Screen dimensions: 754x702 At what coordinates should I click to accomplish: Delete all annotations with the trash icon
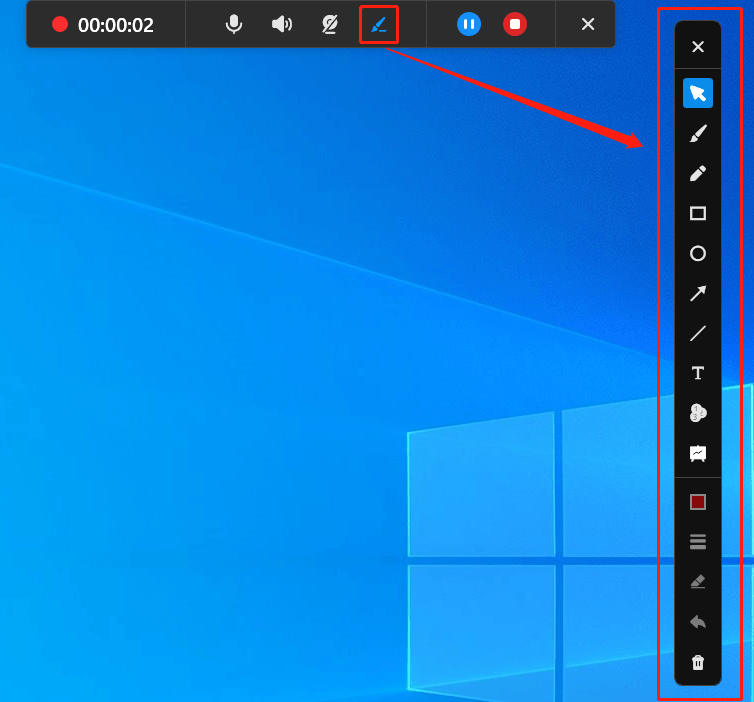coord(698,663)
